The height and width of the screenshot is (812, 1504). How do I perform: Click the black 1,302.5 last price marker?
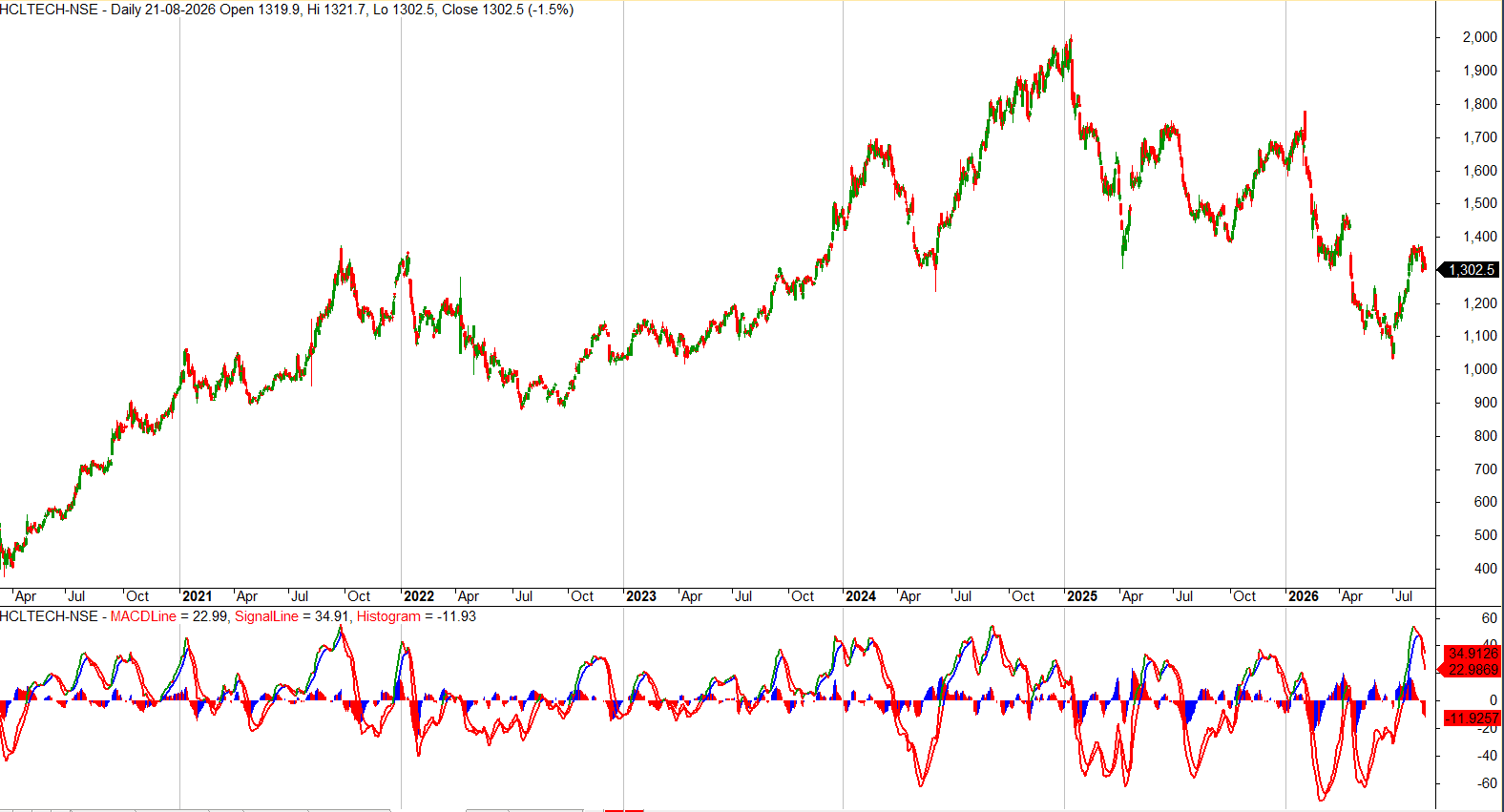click(1470, 270)
